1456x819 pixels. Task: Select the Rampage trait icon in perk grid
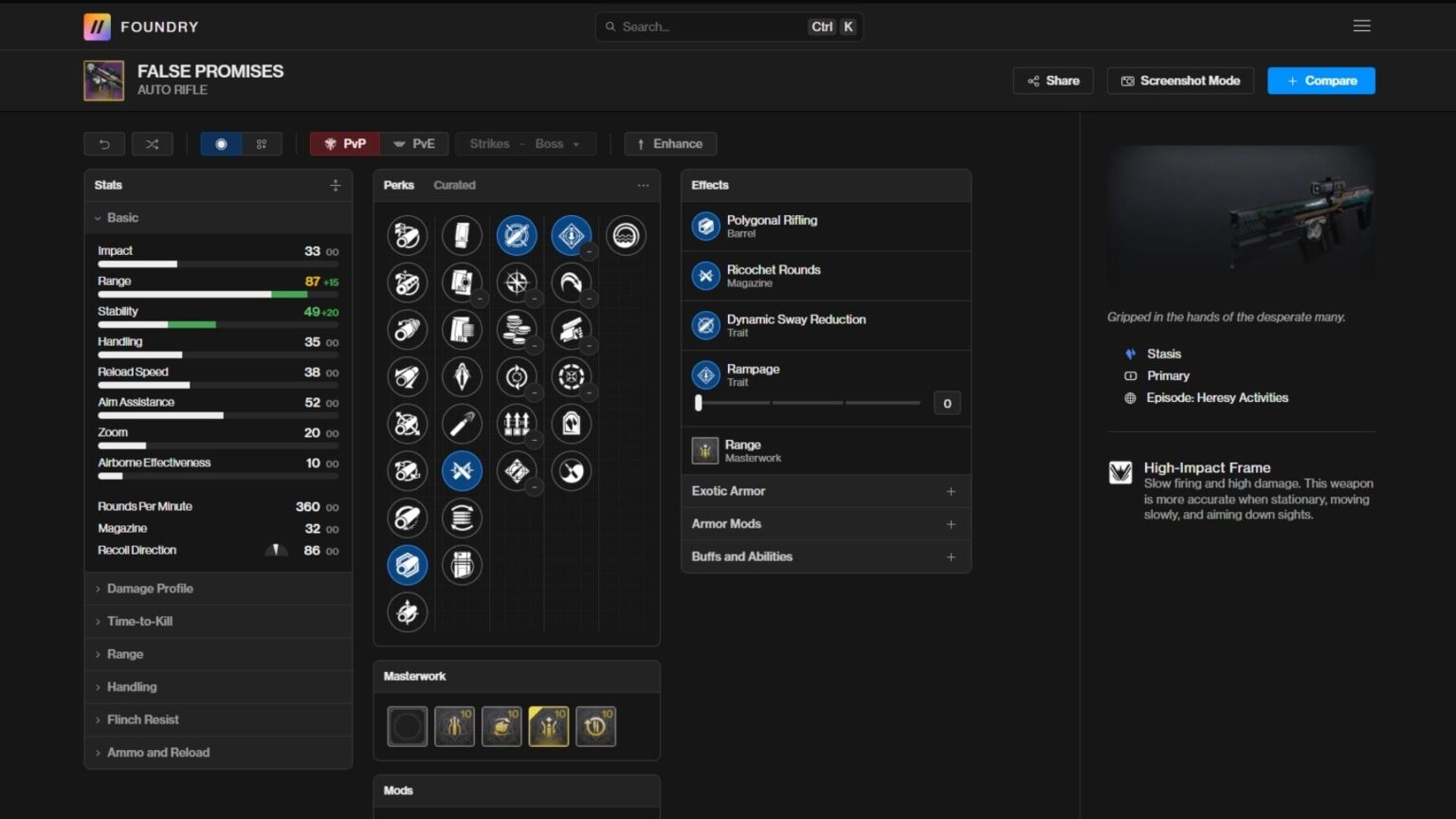click(571, 236)
